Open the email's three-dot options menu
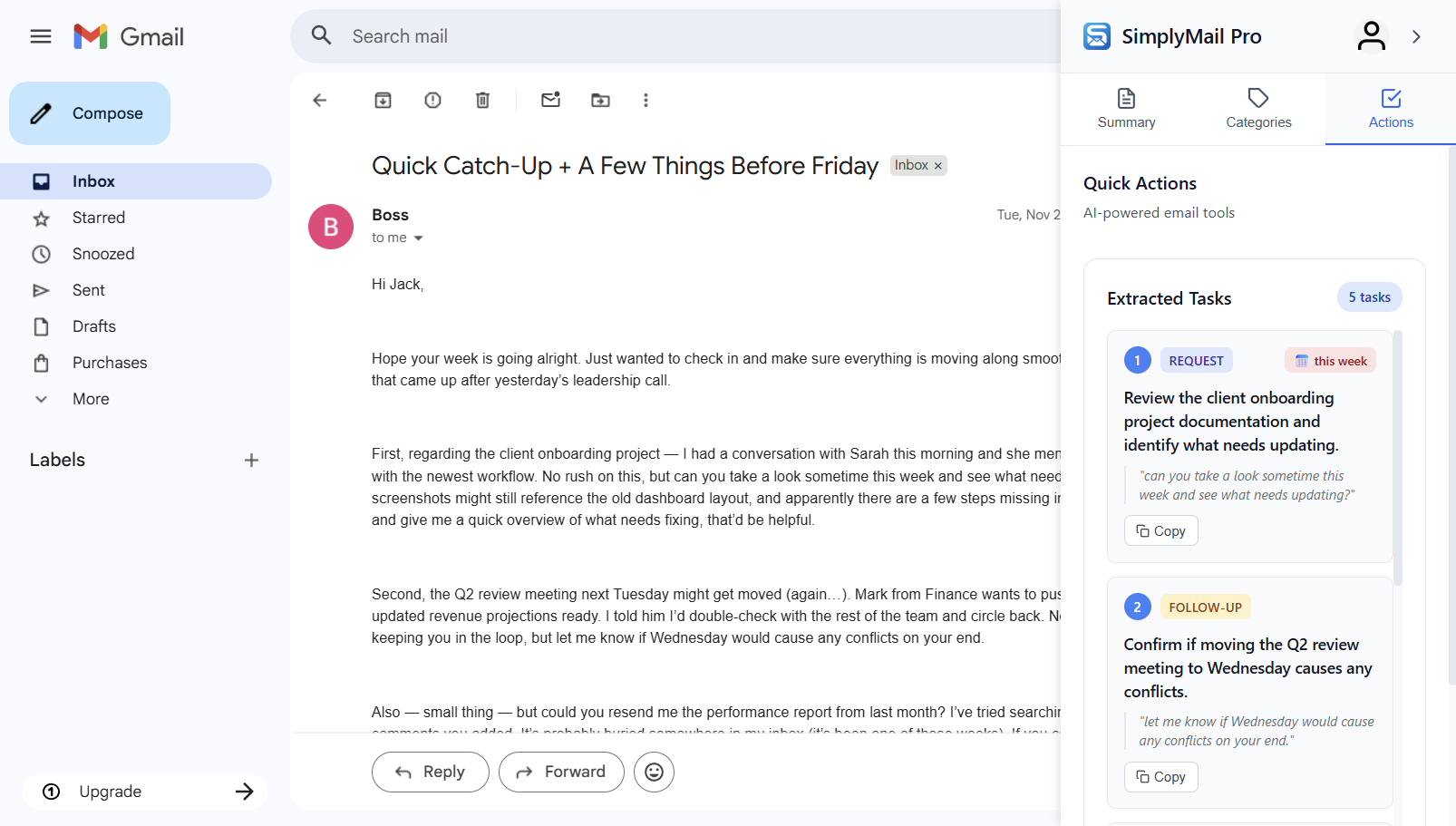 click(645, 100)
